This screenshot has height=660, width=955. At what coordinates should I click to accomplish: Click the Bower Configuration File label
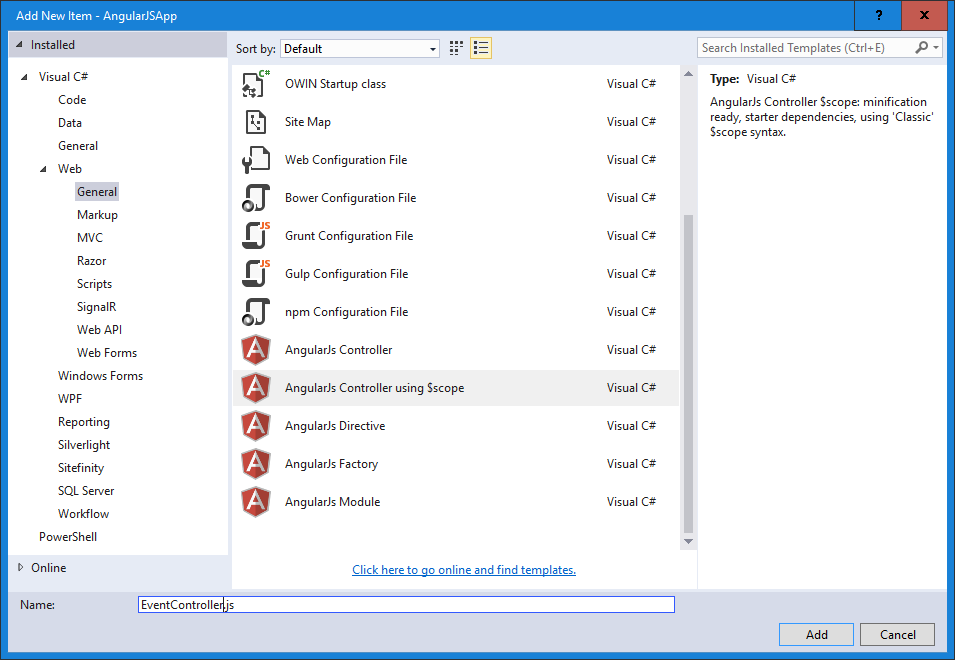pos(350,198)
